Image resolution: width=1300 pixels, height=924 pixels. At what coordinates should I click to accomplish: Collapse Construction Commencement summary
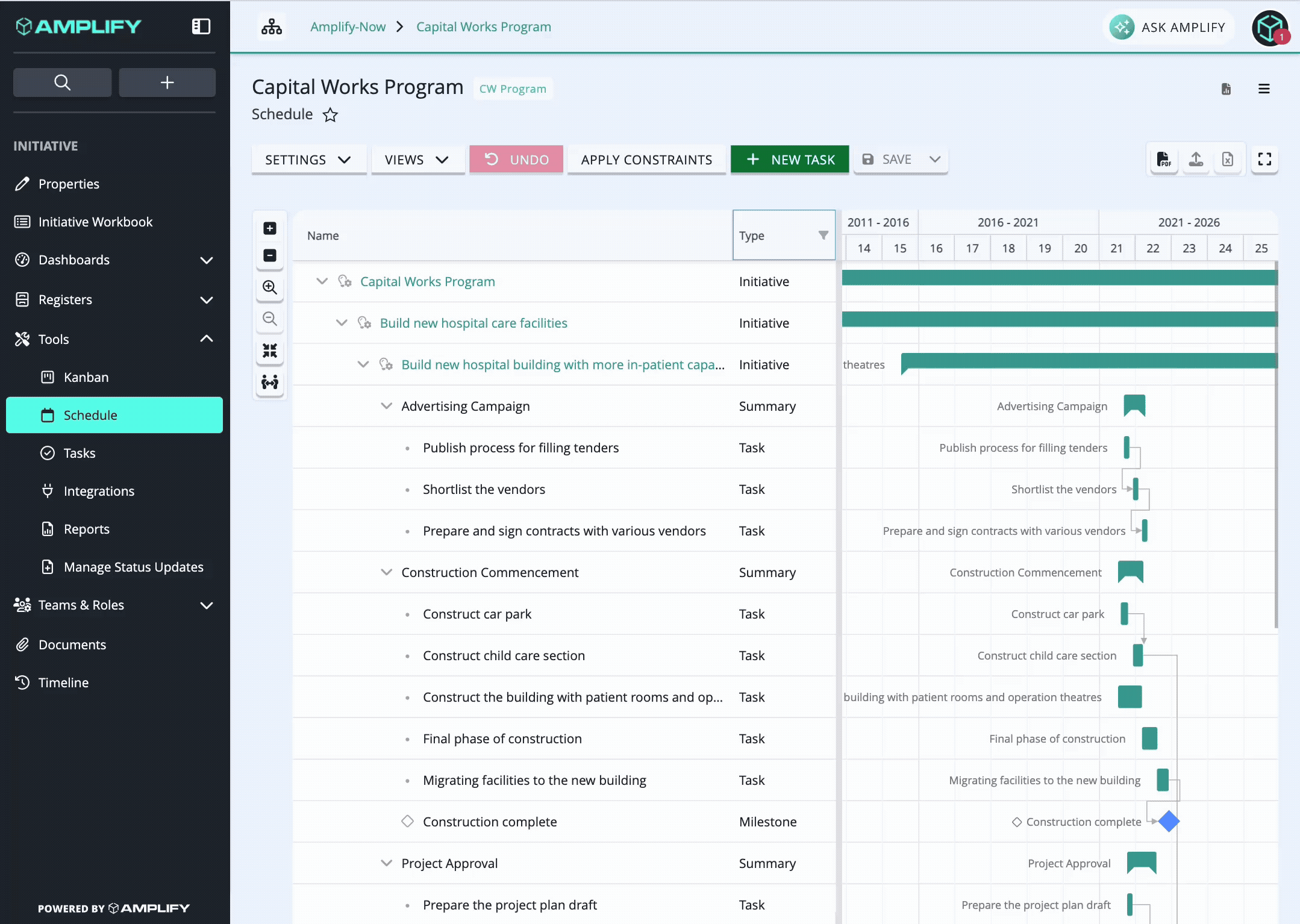coord(387,572)
